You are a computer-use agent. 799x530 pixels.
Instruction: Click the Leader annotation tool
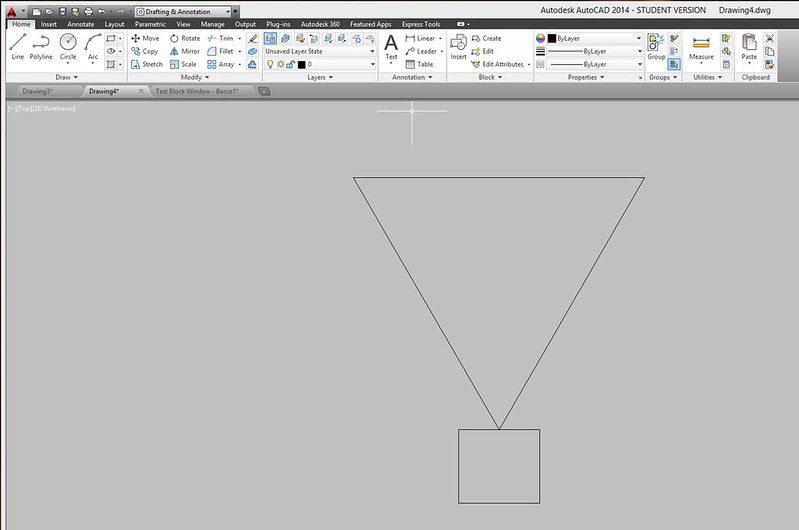pyautogui.click(x=421, y=51)
